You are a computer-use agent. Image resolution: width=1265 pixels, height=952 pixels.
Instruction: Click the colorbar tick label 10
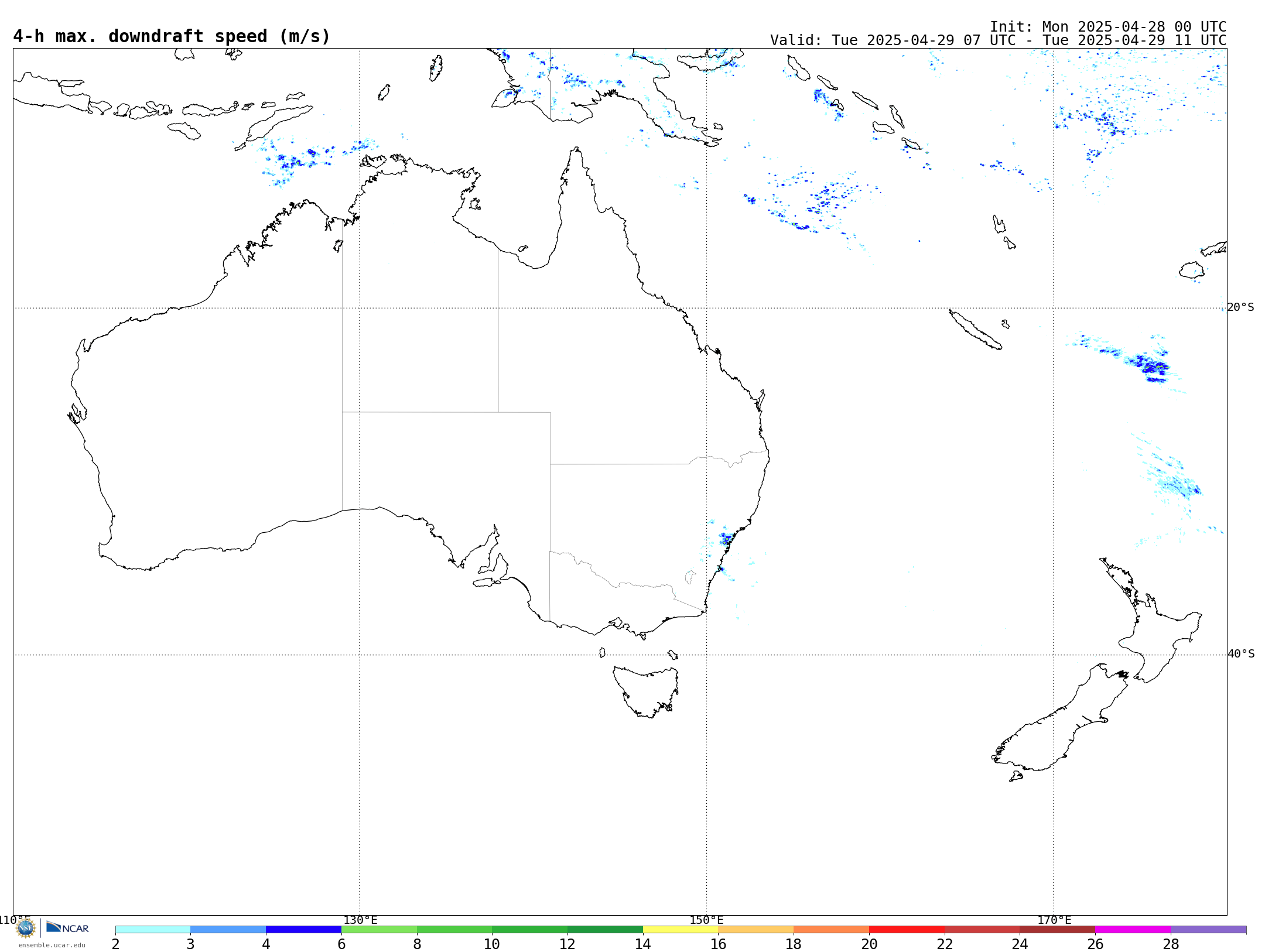click(x=492, y=944)
